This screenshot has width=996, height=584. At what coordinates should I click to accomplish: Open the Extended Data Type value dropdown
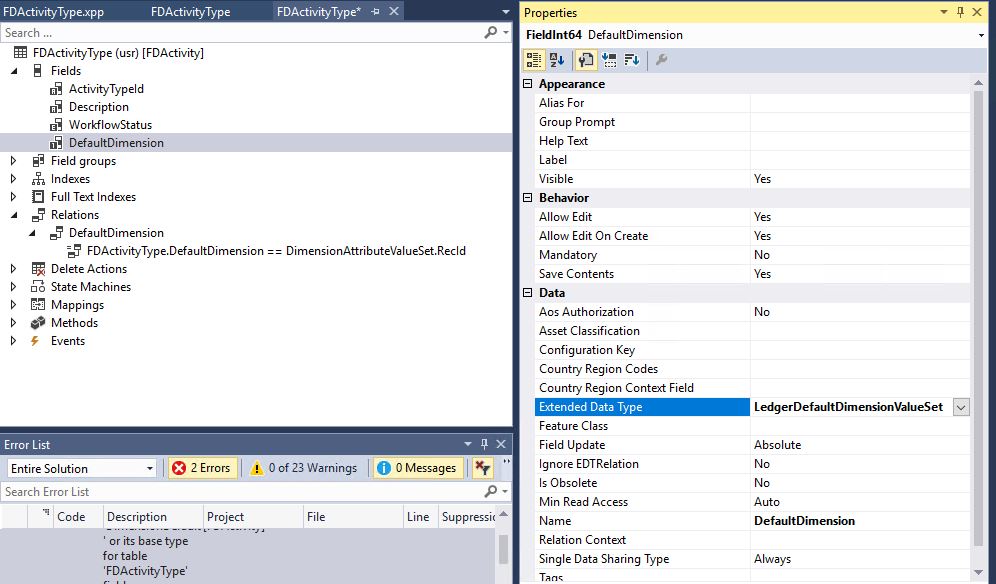click(961, 407)
